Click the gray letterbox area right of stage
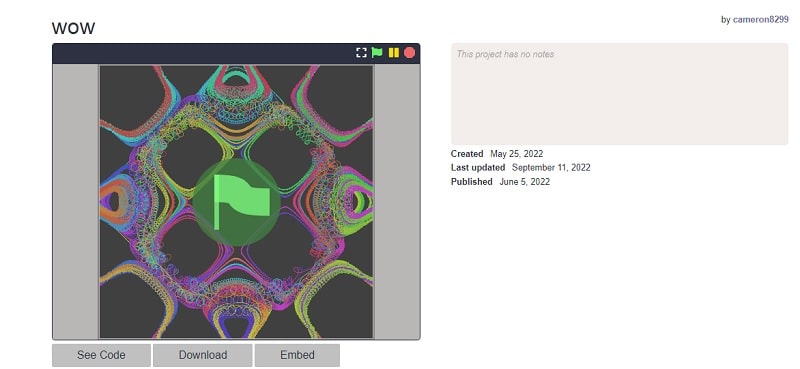800x369 pixels. click(397, 202)
